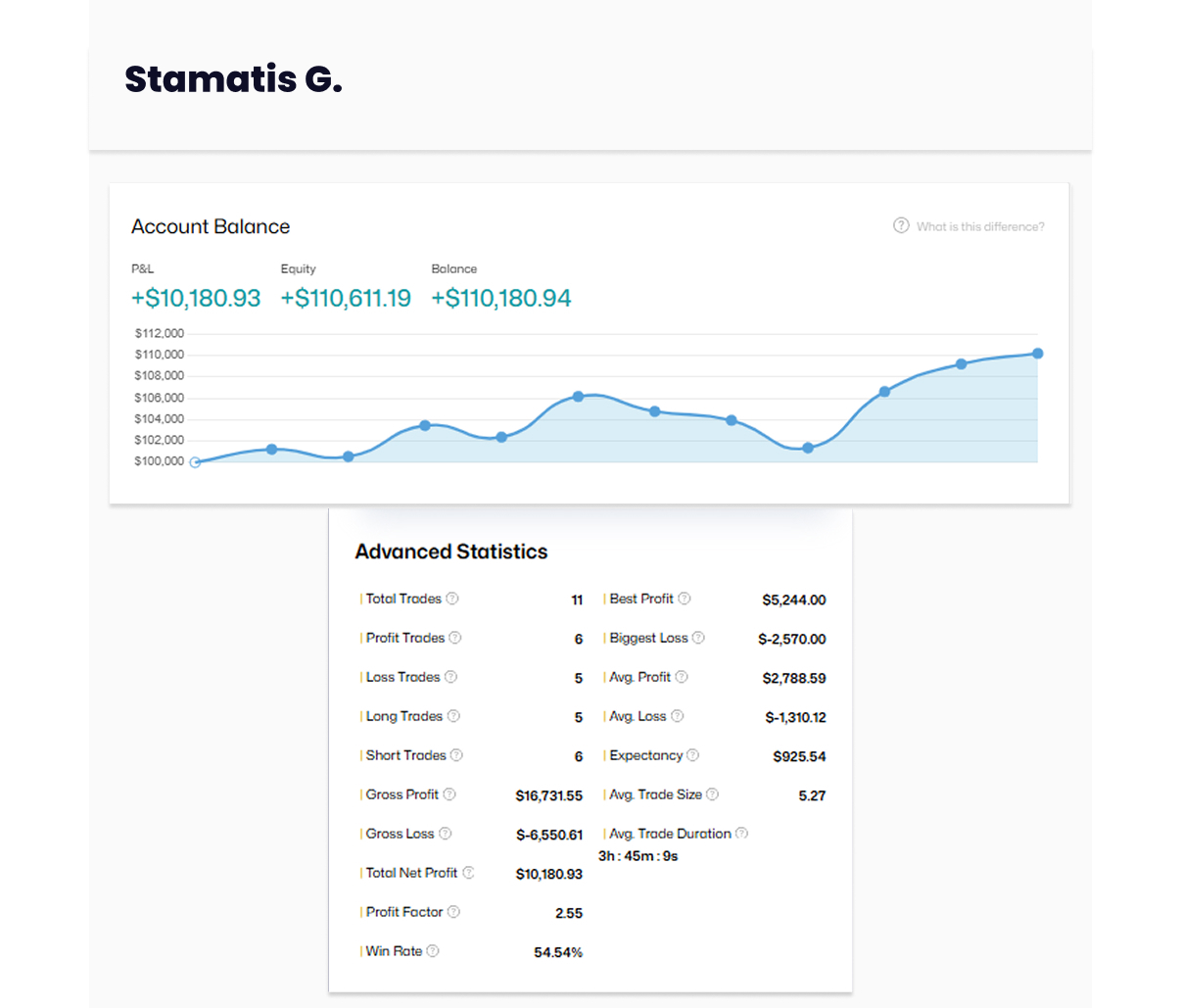Click the question icon beside Total Net Profit
This screenshot has height=1008, width=1181.
click(468, 873)
